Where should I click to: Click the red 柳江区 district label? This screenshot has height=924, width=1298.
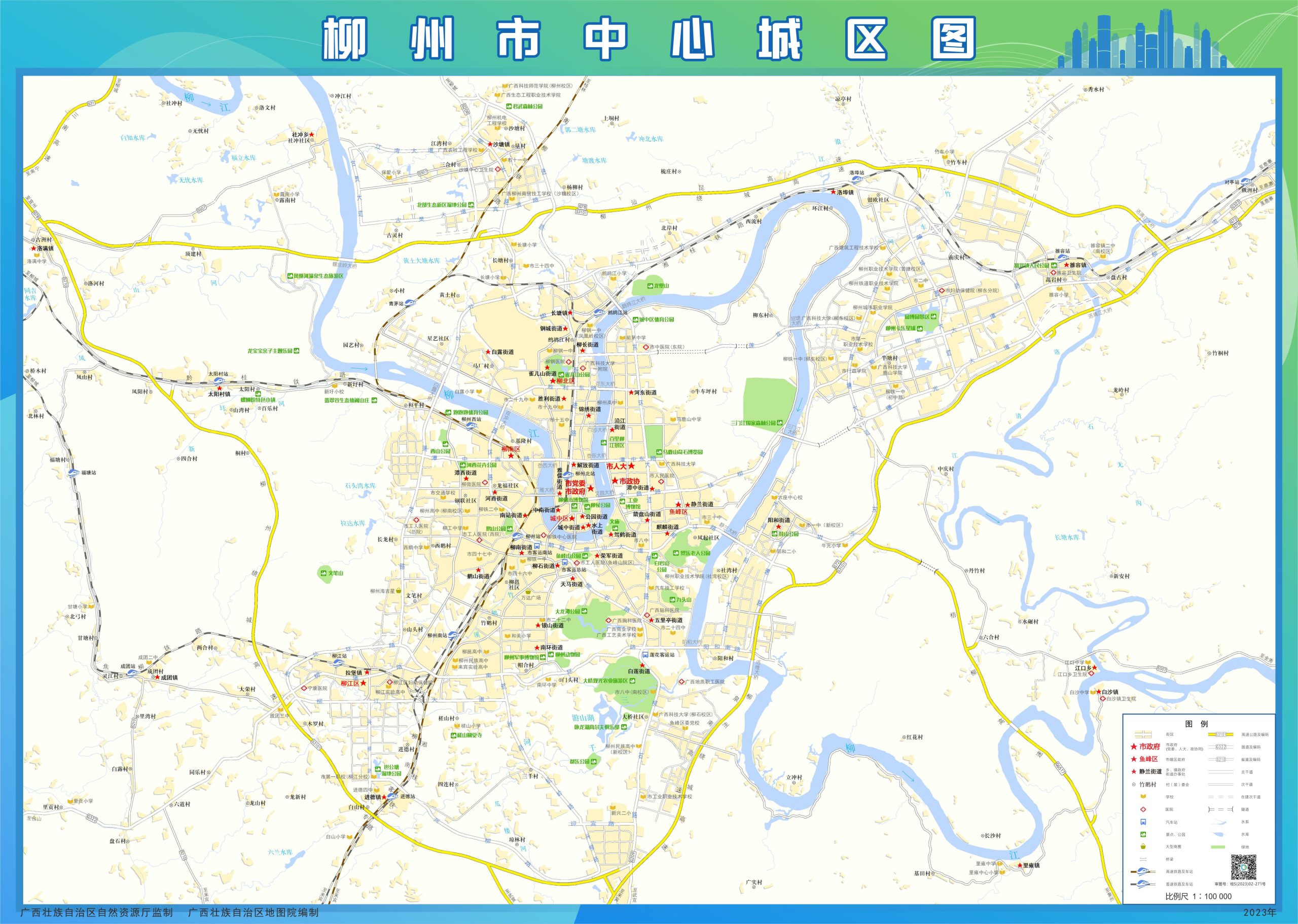(350, 683)
